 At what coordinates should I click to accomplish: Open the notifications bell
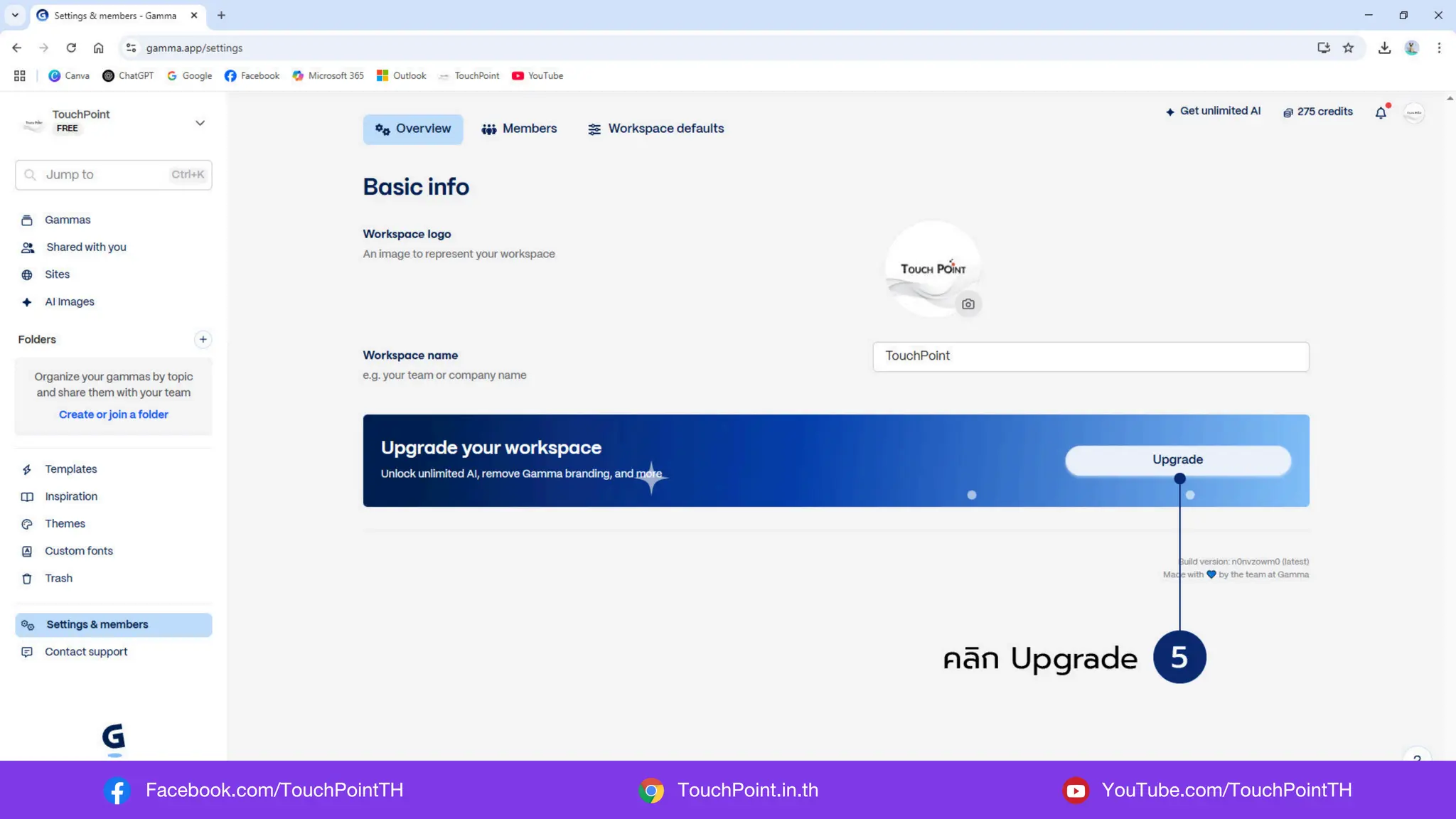tap(1380, 112)
